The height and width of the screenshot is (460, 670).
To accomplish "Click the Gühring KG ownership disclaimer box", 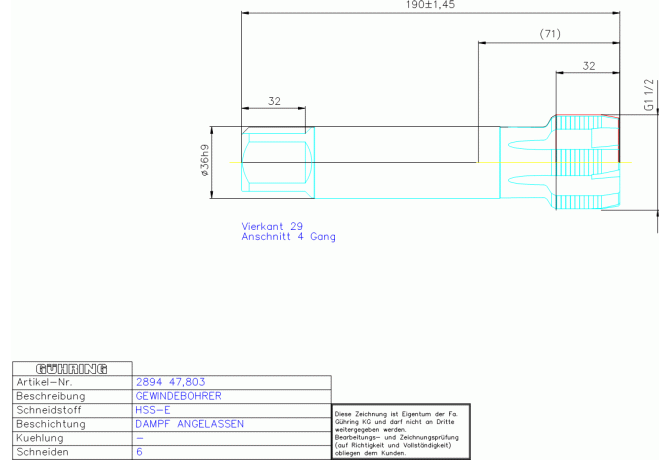I will [x=399, y=432].
